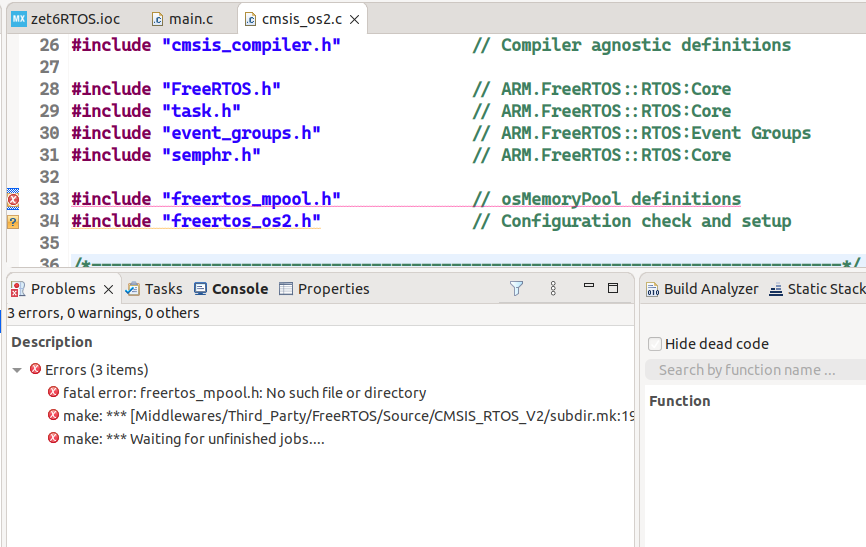Open the Tasks view tab
Viewport: 866px width, 547px height.
pyautogui.click(x=153, y=289)
